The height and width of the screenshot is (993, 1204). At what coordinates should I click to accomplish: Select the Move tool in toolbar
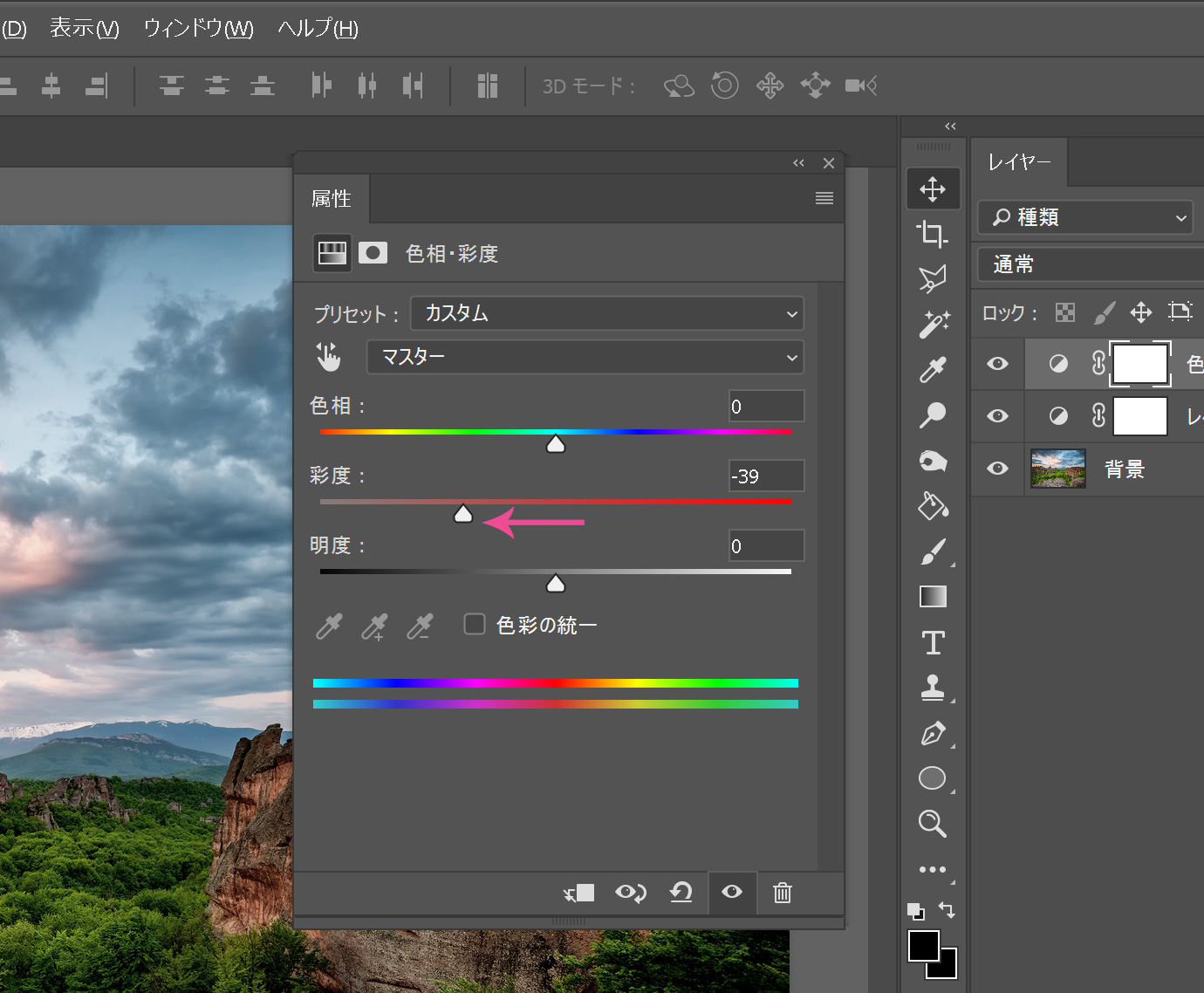[x=933, y=189]
